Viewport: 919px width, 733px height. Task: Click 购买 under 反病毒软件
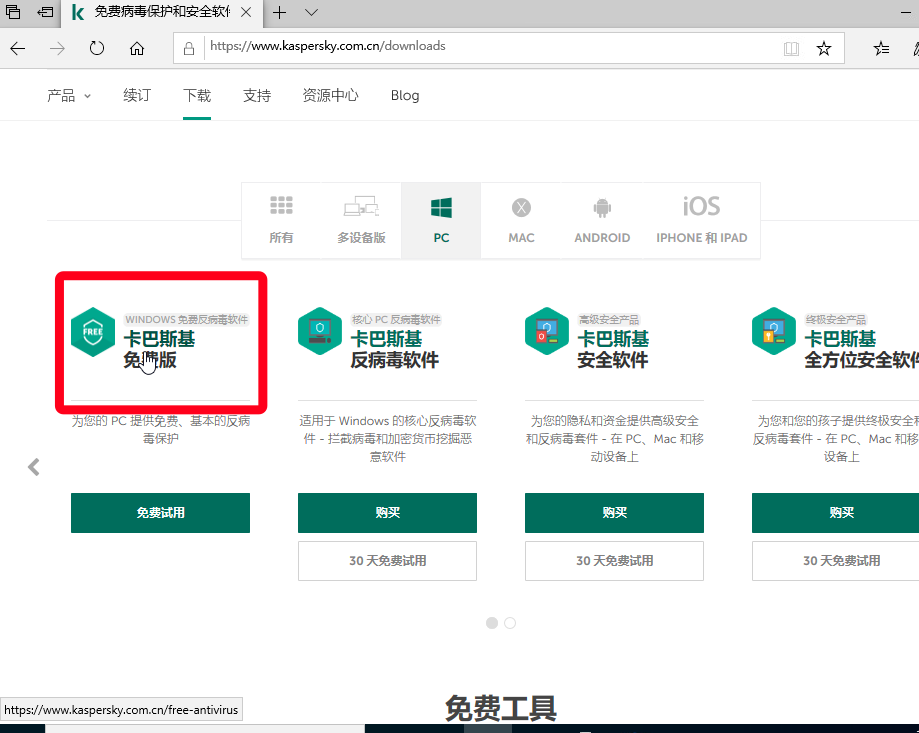(x=387, y=513)
